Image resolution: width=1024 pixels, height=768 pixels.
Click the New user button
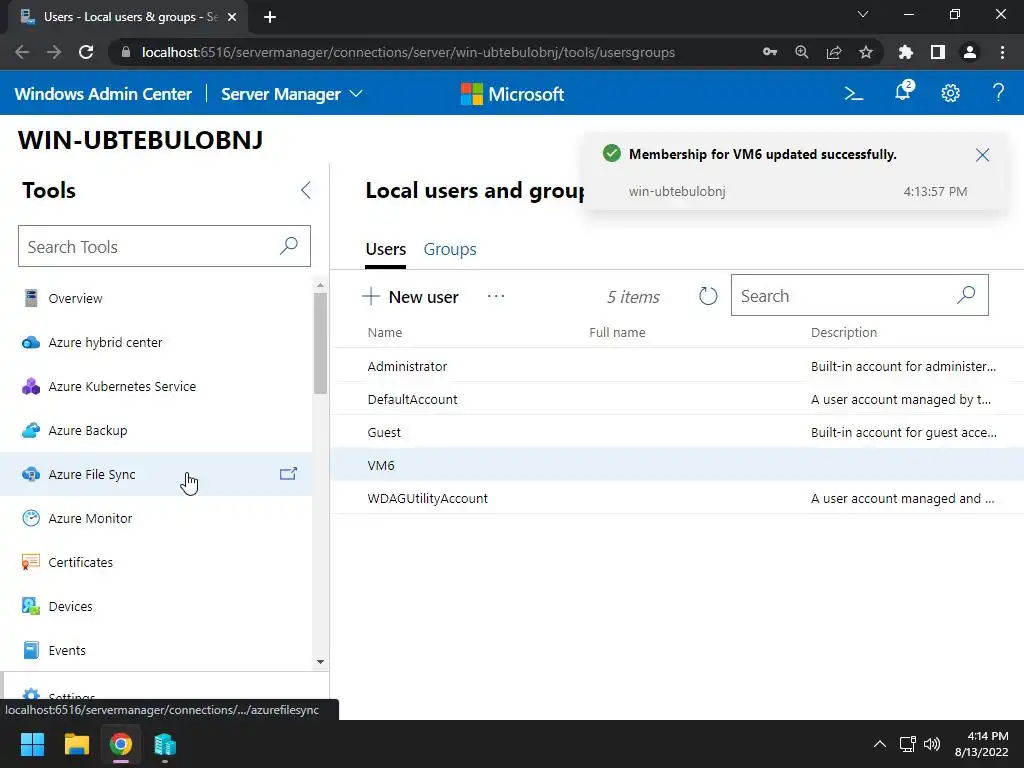tap(411, 296)
